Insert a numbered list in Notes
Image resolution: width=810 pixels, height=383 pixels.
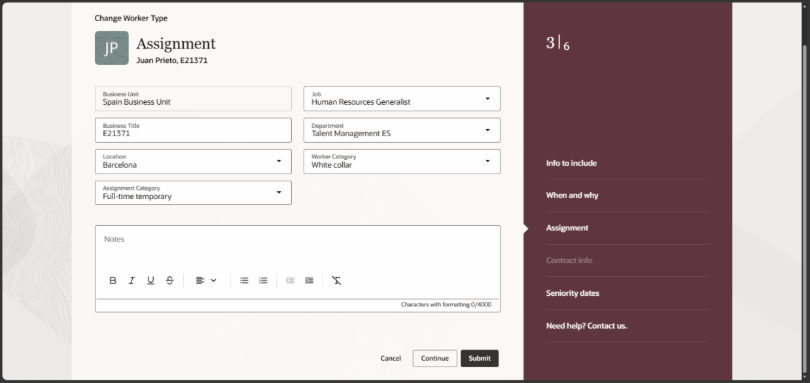[263, 281]
